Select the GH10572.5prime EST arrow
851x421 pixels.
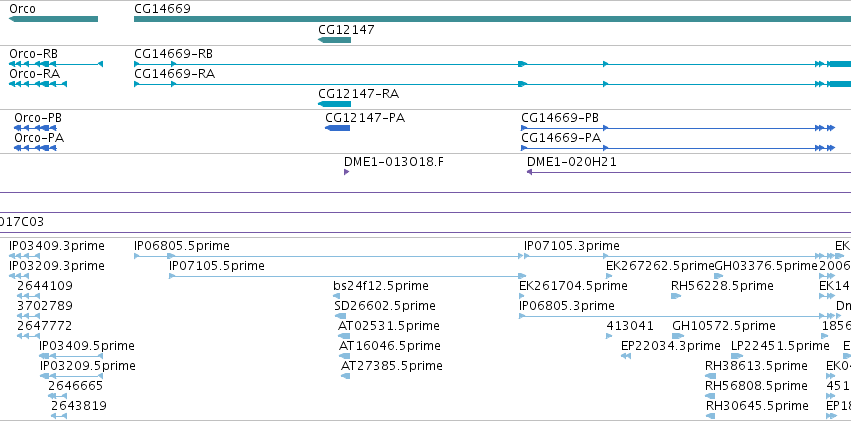[x=678, y=336]
